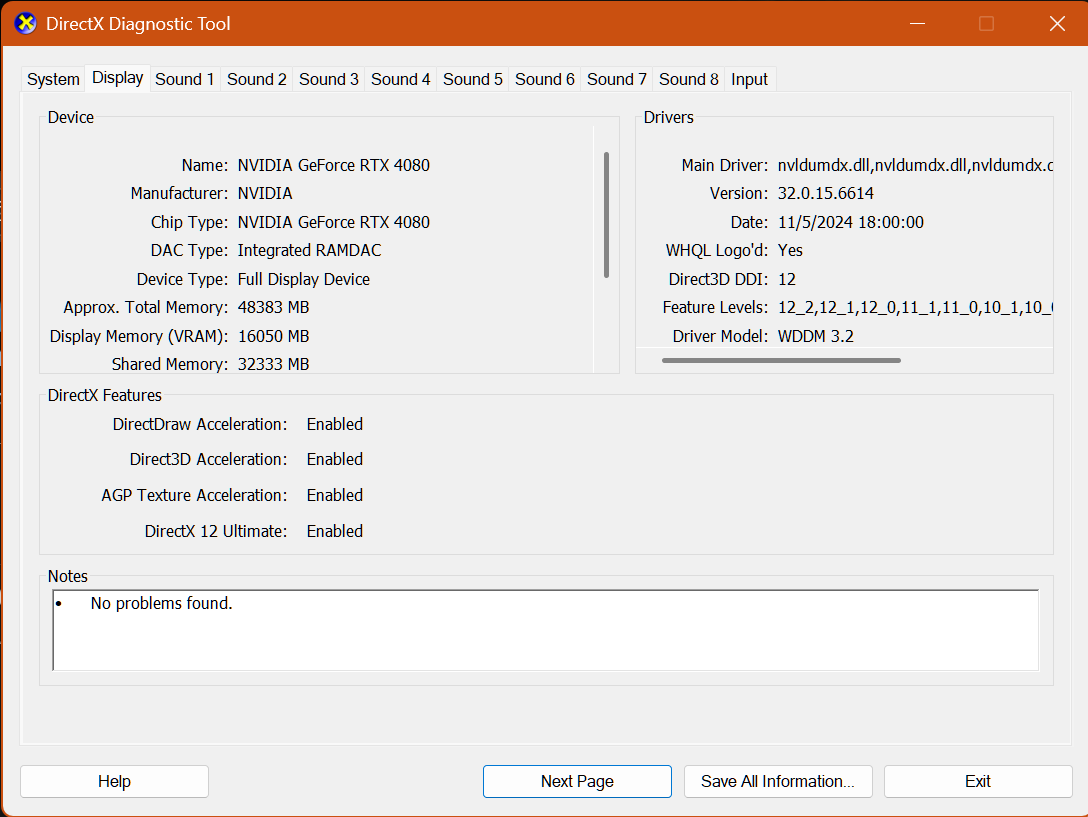Switch to the Input tab
Viewport: 1088px width, 817px height.
749,79
